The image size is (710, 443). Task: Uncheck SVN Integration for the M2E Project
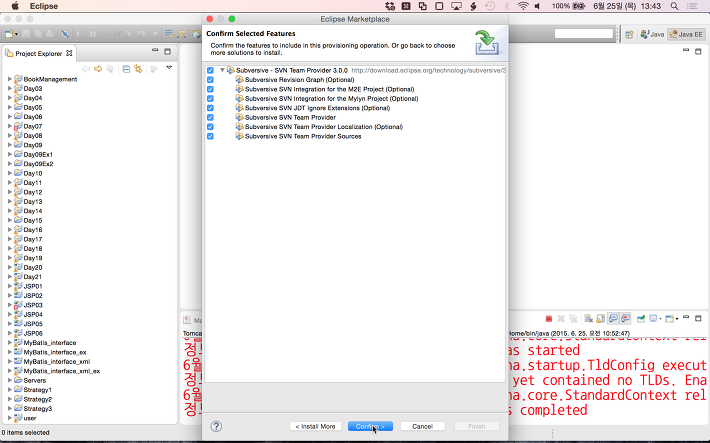tap(210, 89)
